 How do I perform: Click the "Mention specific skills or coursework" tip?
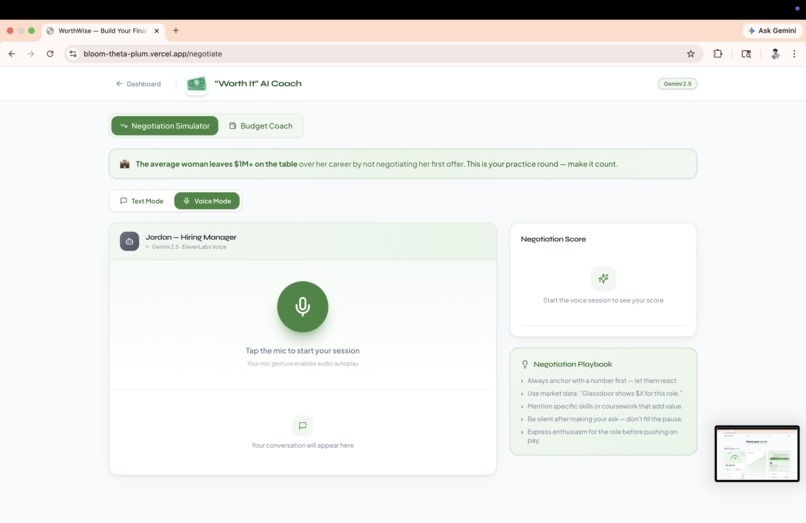click(604, 406)
